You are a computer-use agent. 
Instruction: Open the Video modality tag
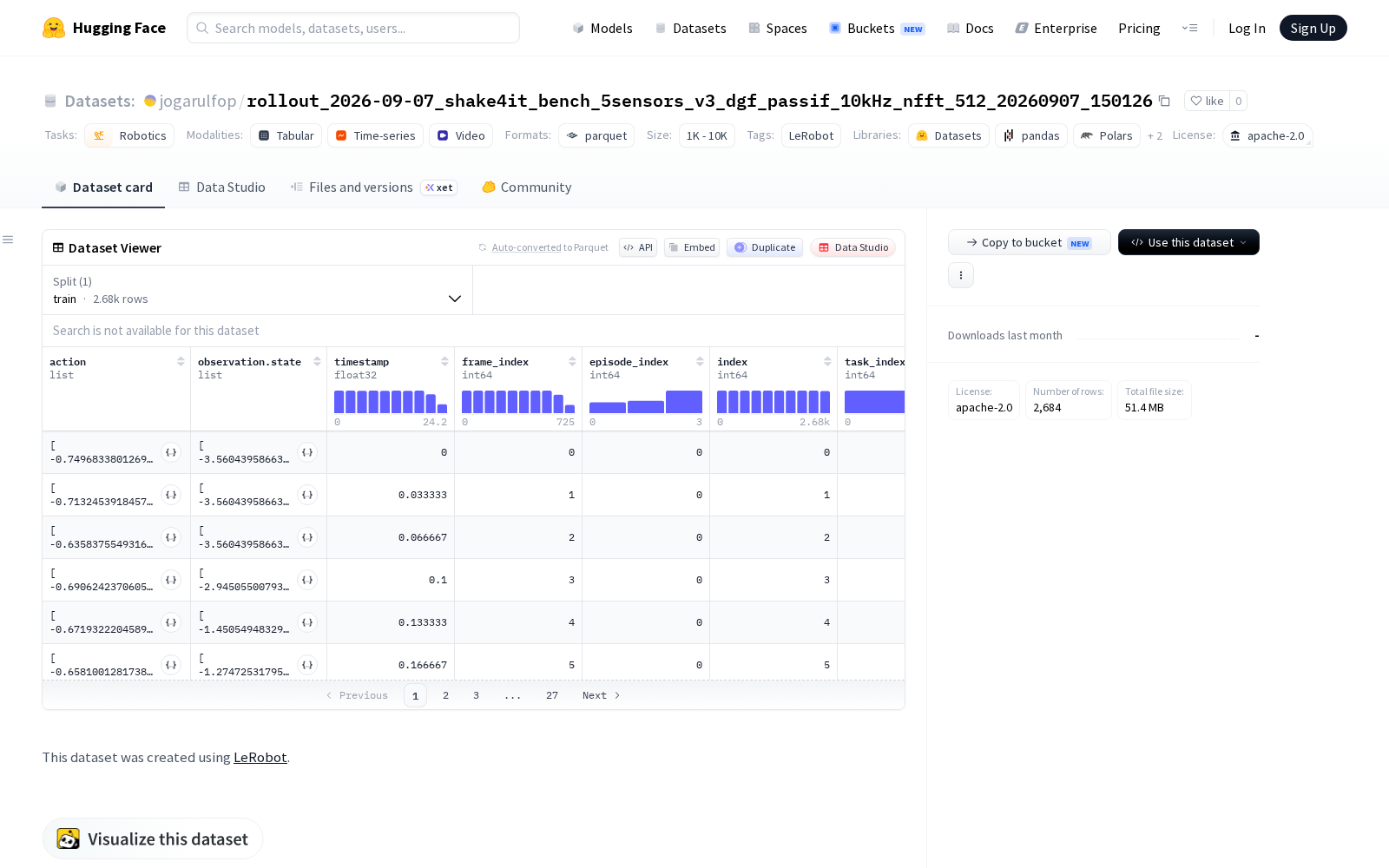click(461, 135)
